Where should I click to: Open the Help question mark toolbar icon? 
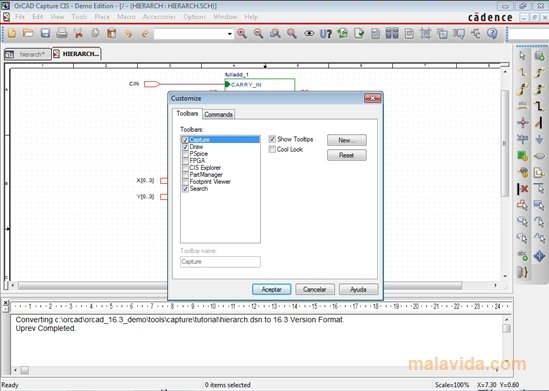coord(492,34)
